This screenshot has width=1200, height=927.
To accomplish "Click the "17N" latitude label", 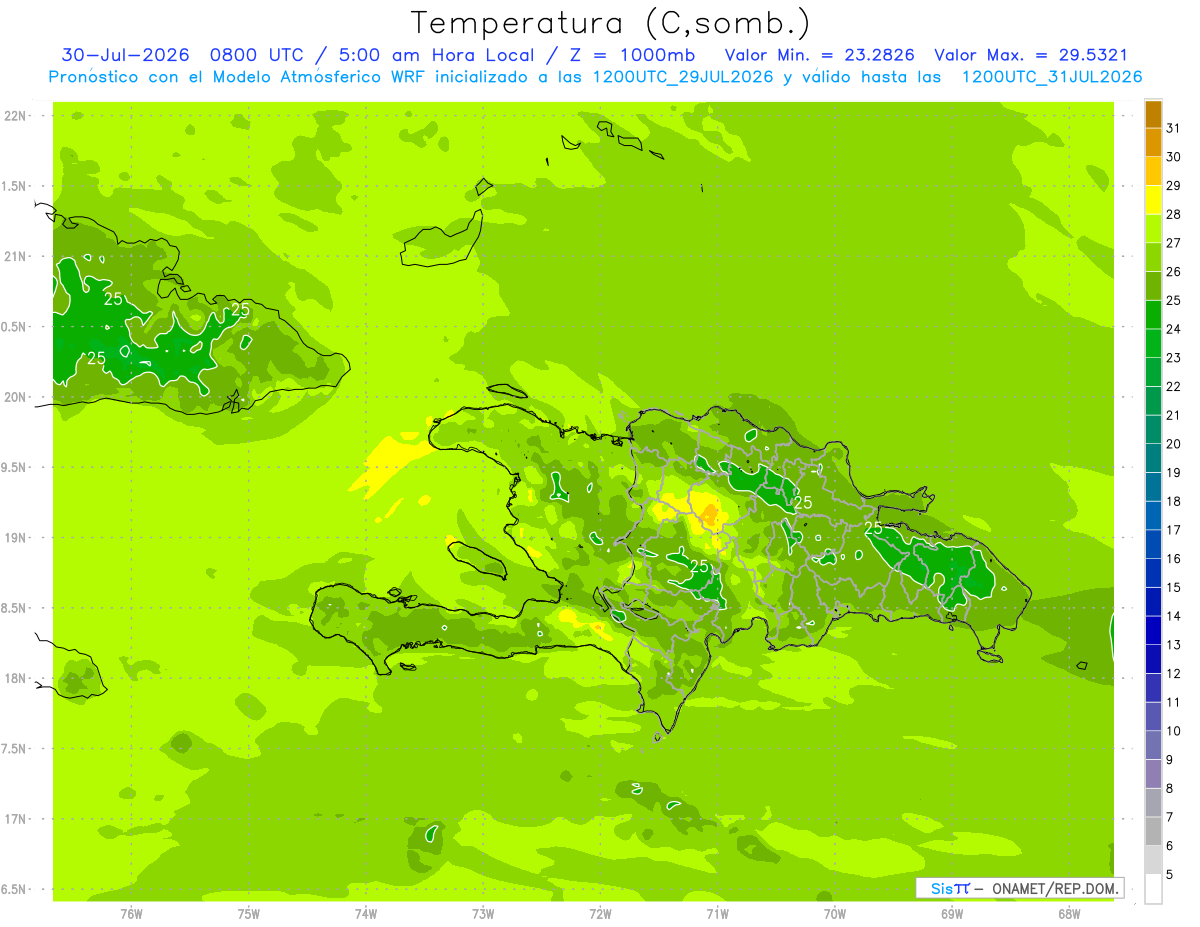I will [16, 819].
